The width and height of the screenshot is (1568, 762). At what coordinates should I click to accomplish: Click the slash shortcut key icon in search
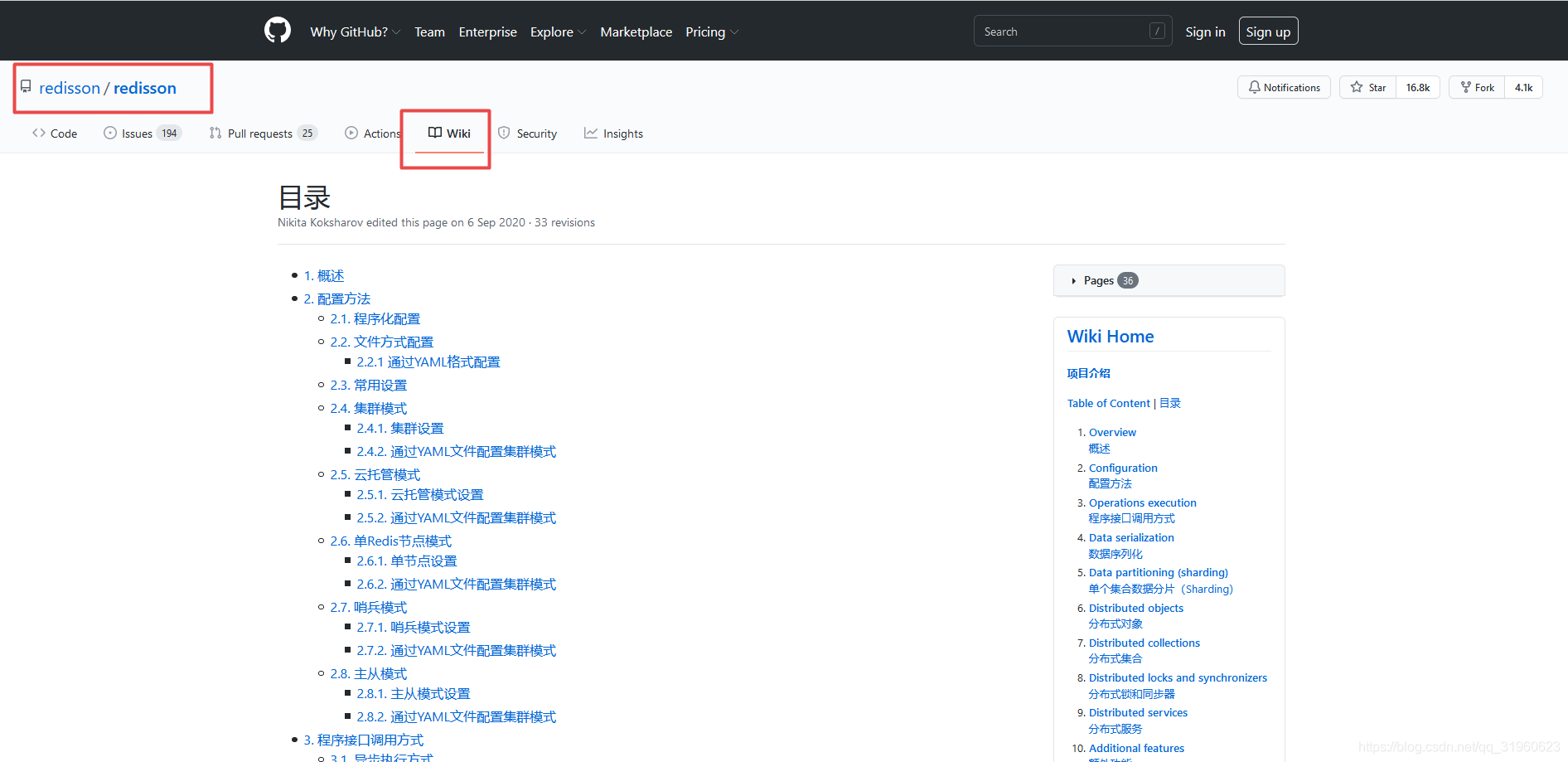pos(1157,32)
